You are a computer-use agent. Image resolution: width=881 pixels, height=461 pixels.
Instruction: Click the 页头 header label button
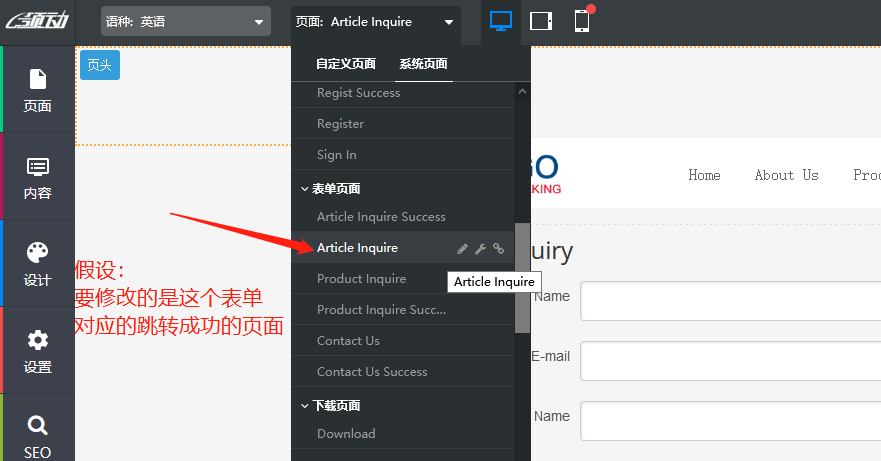click(100, 65)
